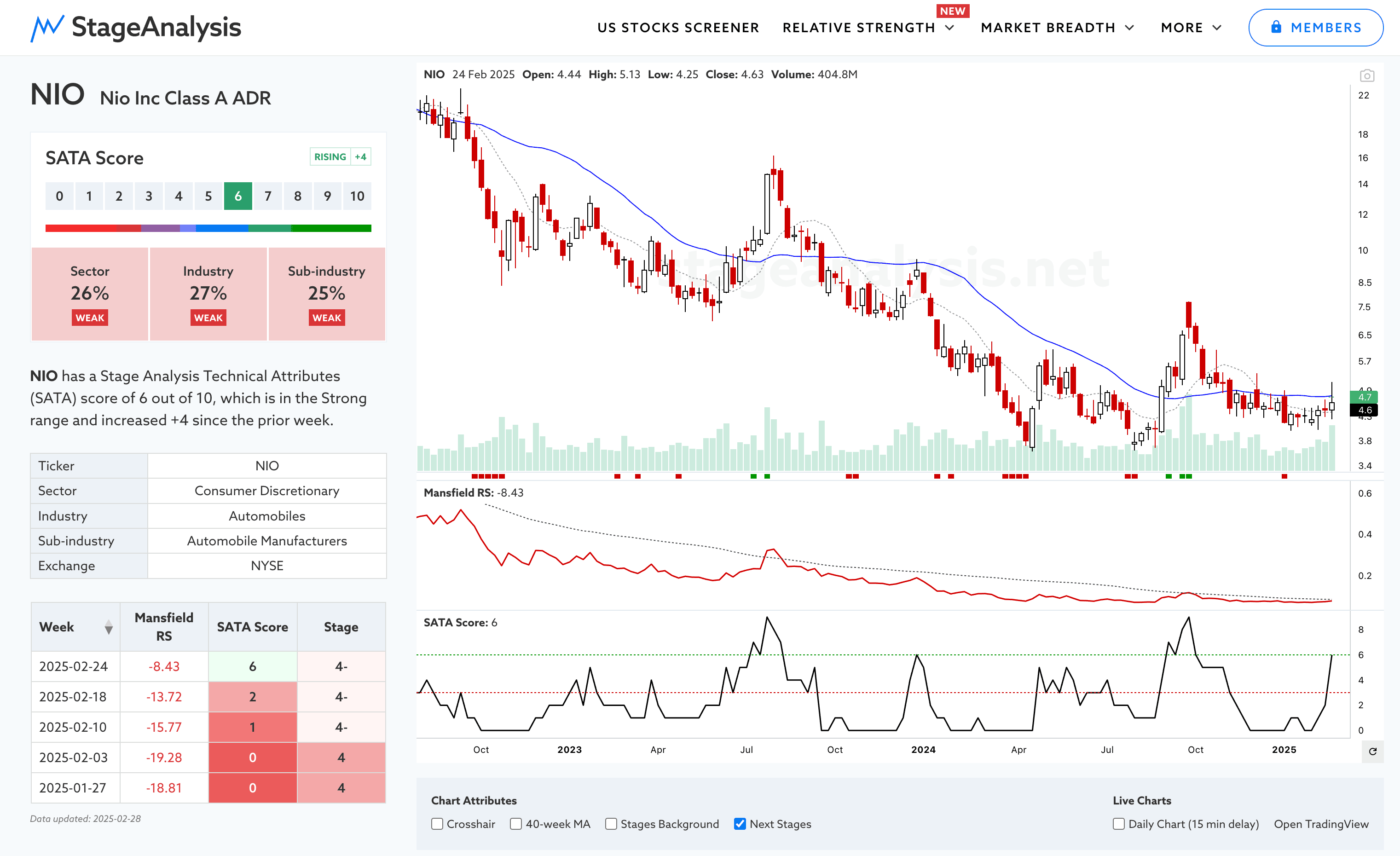Screen dimensions: 1400x856
Task: Click NYSE exchange value
Action: click(x=267, y=566)
